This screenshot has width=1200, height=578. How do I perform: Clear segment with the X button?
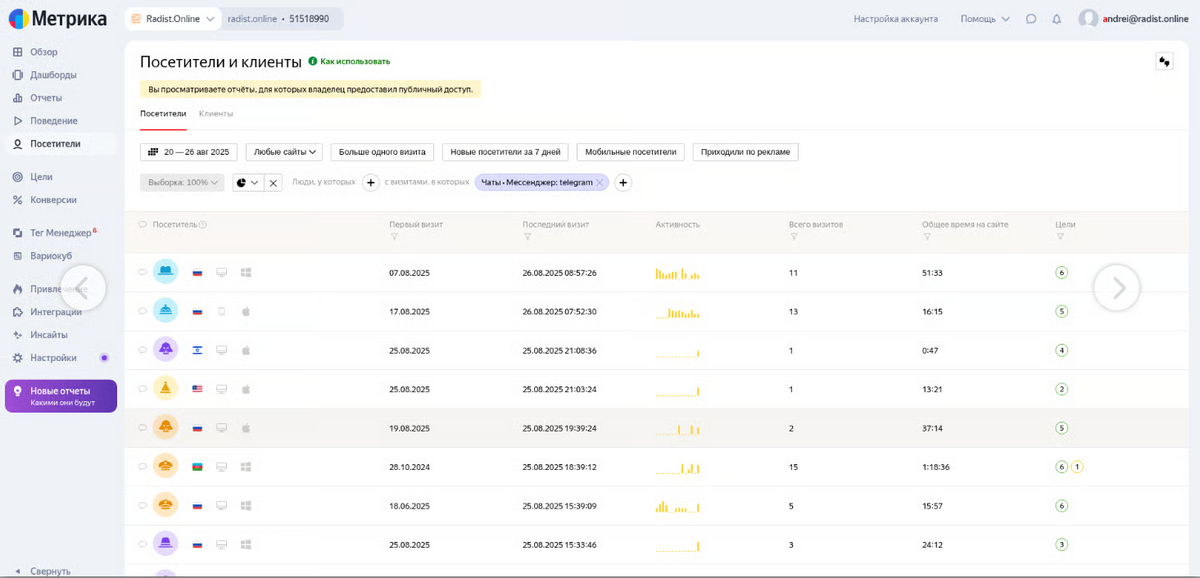273,183
